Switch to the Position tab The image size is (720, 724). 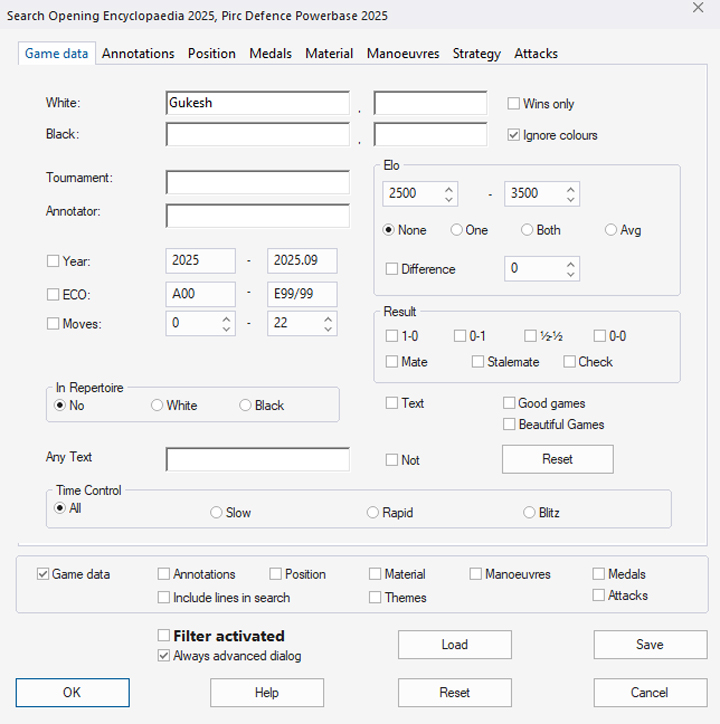click(212, 54)
